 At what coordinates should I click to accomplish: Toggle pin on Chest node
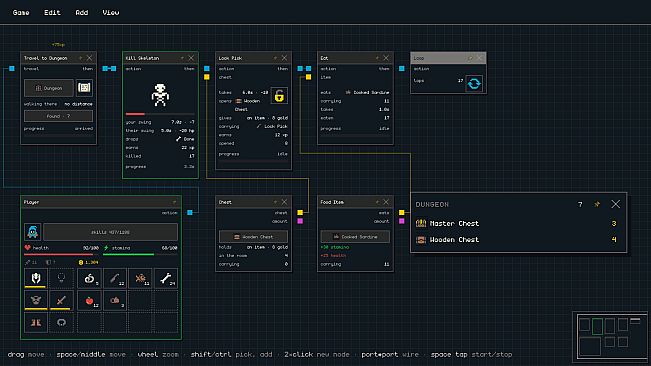click(x=275, y=202)
